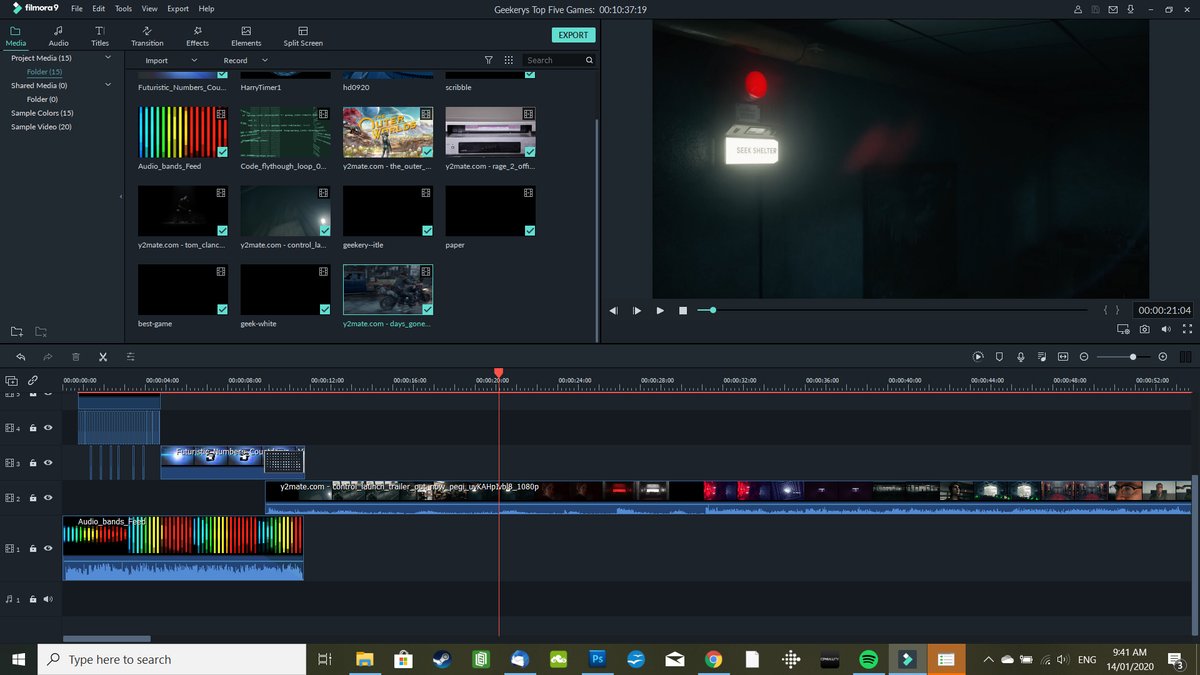Click the preview playback progress slider

pyautogui.click(x=892, y=310)
